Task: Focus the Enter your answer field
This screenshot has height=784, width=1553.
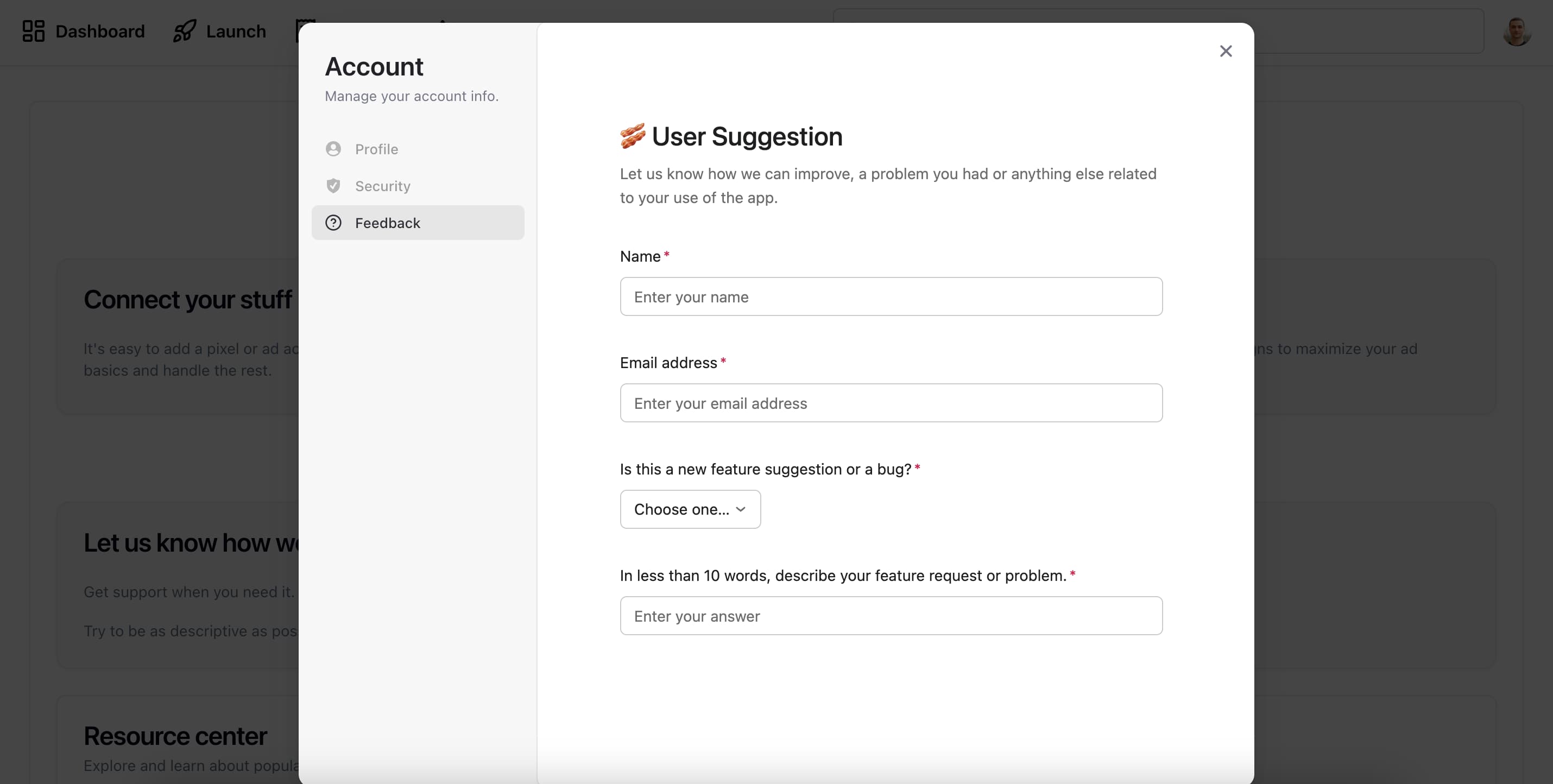Action: tap(891, 616)
